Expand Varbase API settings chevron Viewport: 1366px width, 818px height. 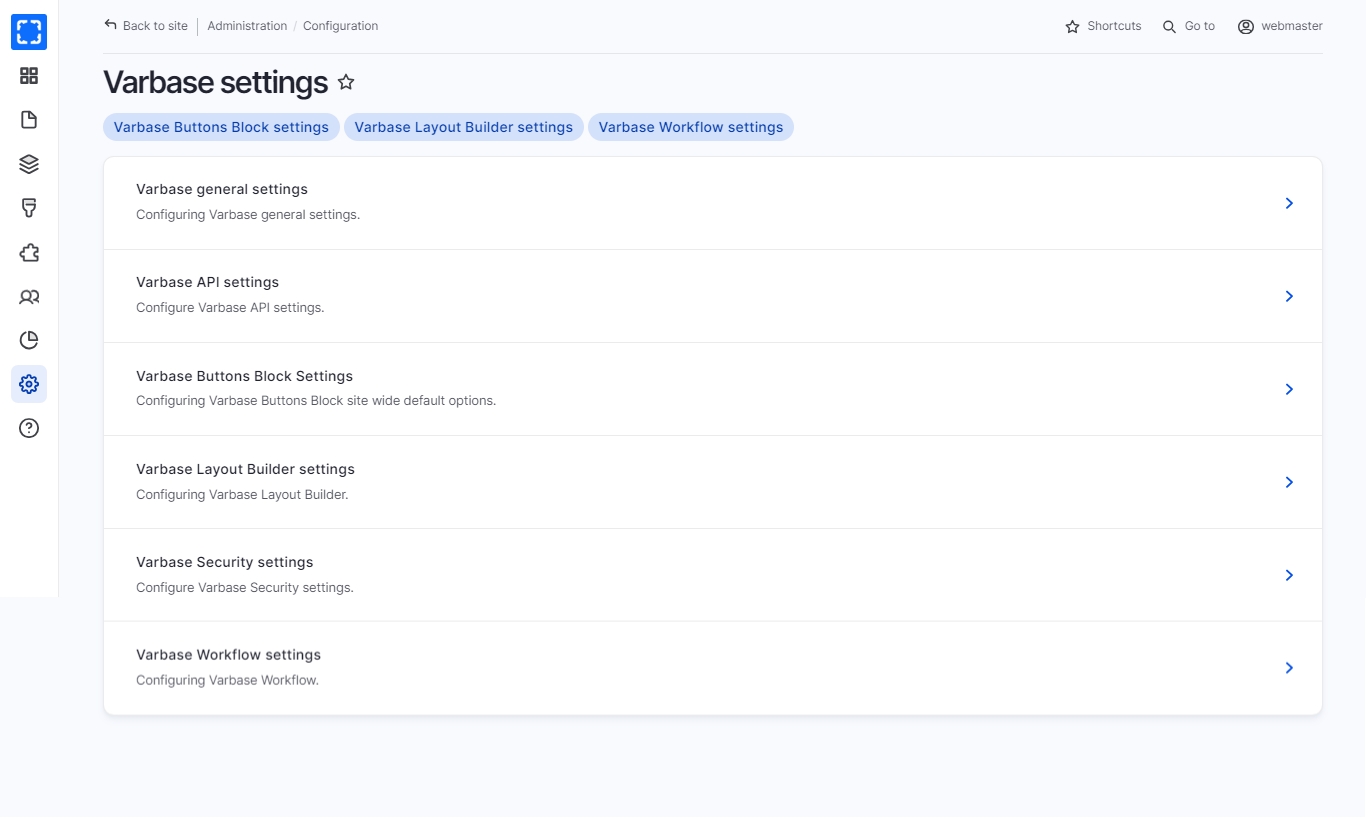[x=1289, y=296]
